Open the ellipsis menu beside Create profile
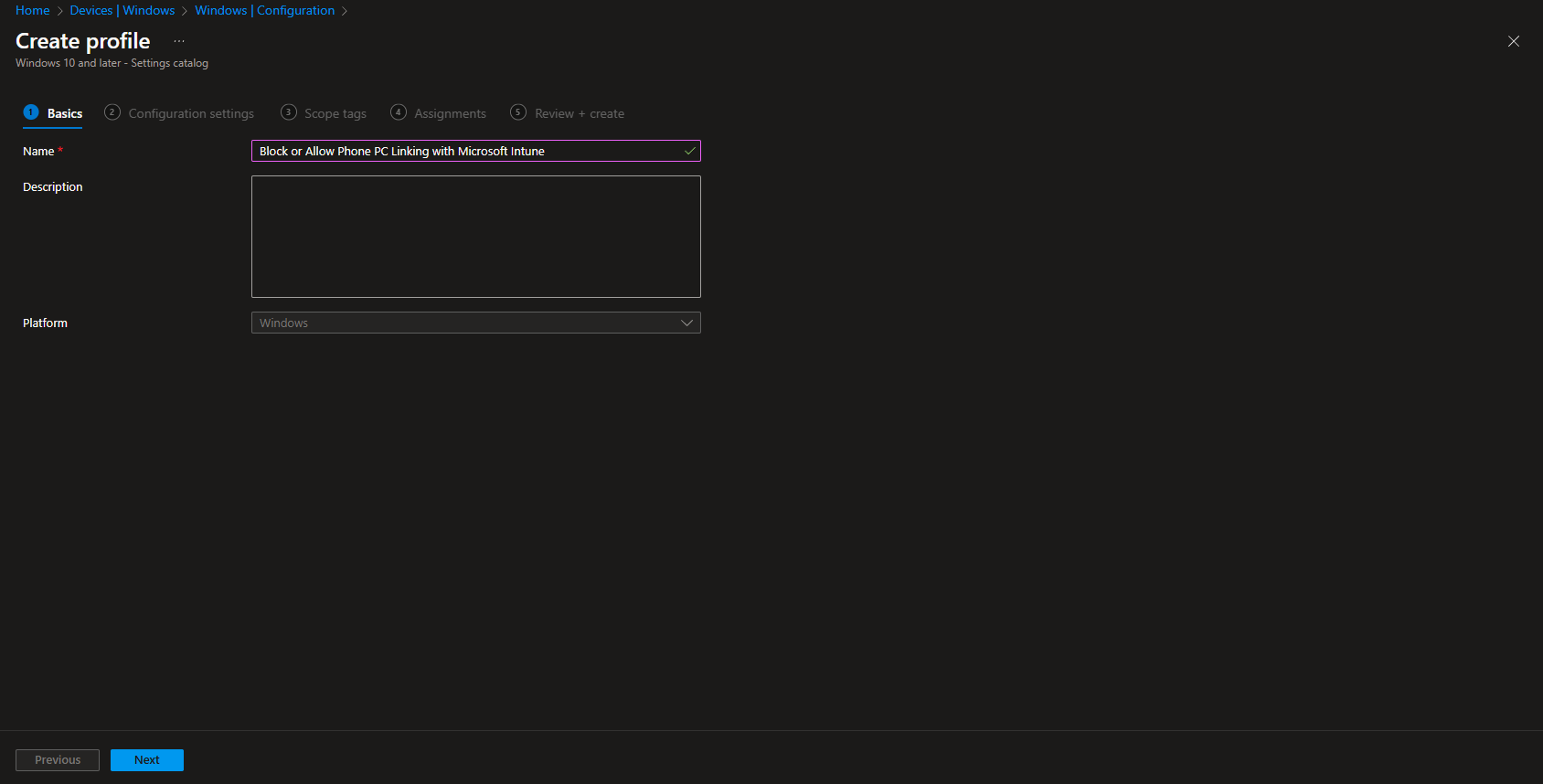This screenshot has height=784, width=1543. 179,41
